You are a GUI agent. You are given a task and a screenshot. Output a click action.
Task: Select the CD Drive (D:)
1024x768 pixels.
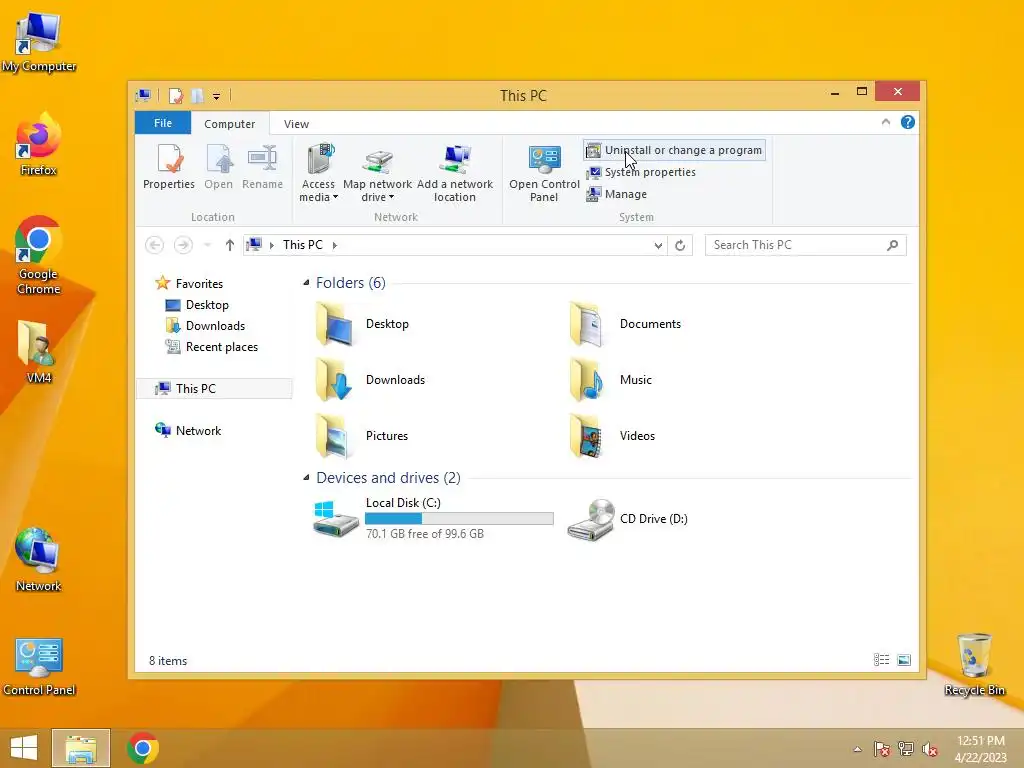coord(628,519)
